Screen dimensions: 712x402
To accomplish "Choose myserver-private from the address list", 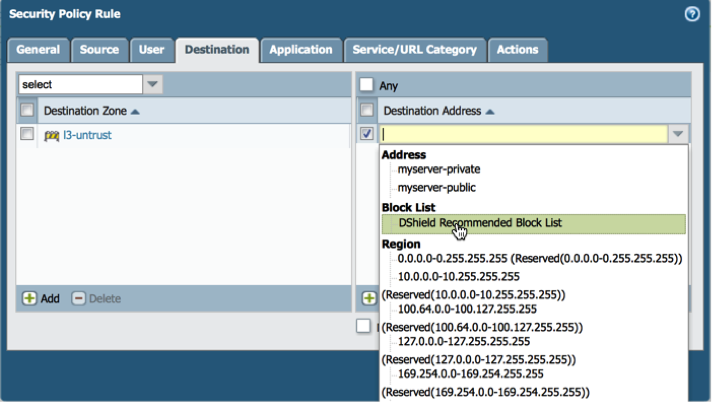I will pyautogui.click(x=439, y=169).
